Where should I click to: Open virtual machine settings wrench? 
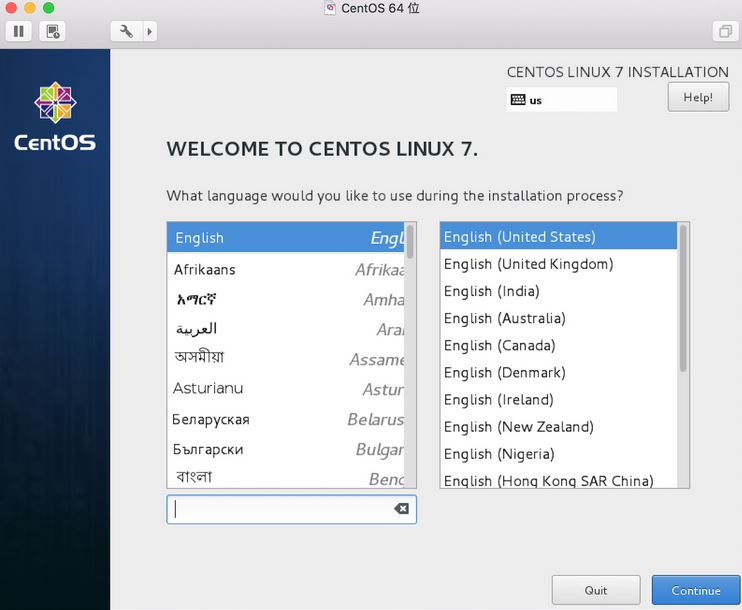click(x=126, y=31)
